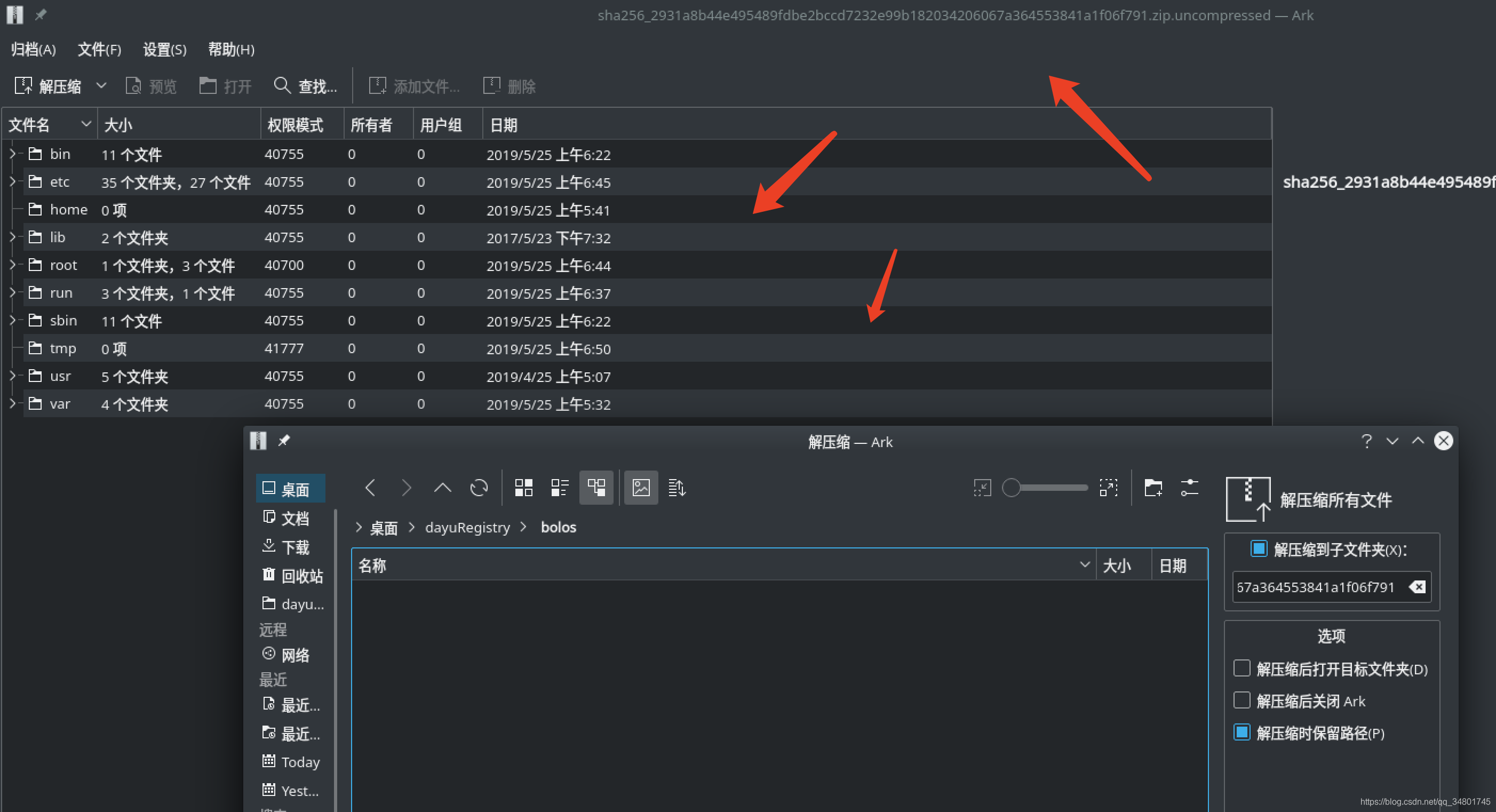Clear the subfolder name field
Image resolution: width=1496 pixels, height=812 pixels.
[1418, 587]
